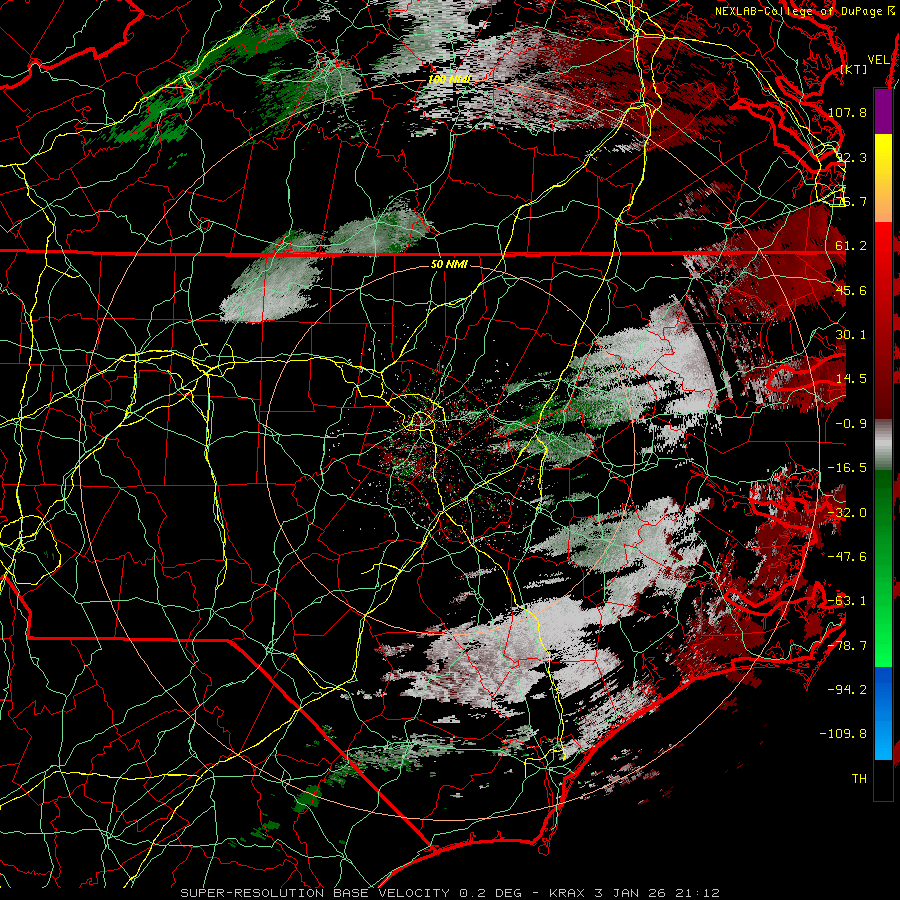
Task: Click the TH label on the legend
Action: 859,779
